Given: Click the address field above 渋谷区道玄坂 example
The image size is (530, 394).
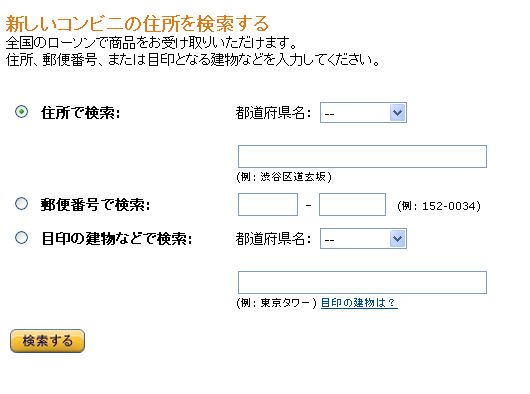Looking at the screenshot, I should coord(362,156).
